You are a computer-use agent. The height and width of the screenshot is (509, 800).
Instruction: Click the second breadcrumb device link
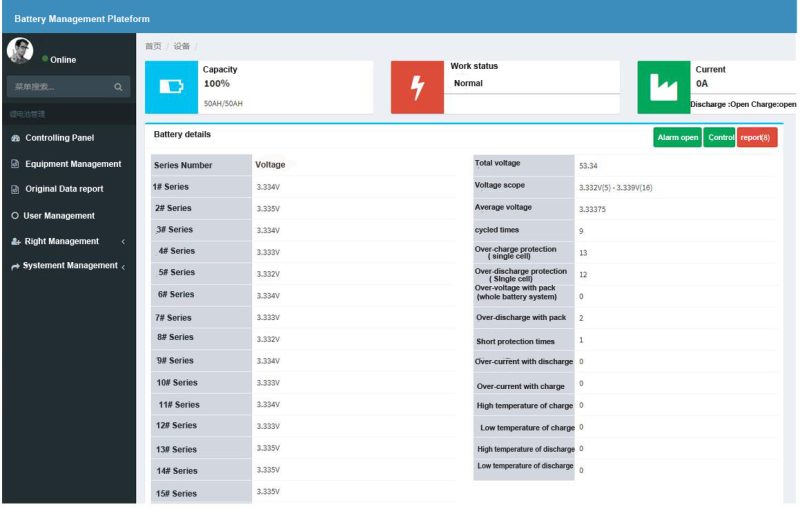click(x=181, y=46)
